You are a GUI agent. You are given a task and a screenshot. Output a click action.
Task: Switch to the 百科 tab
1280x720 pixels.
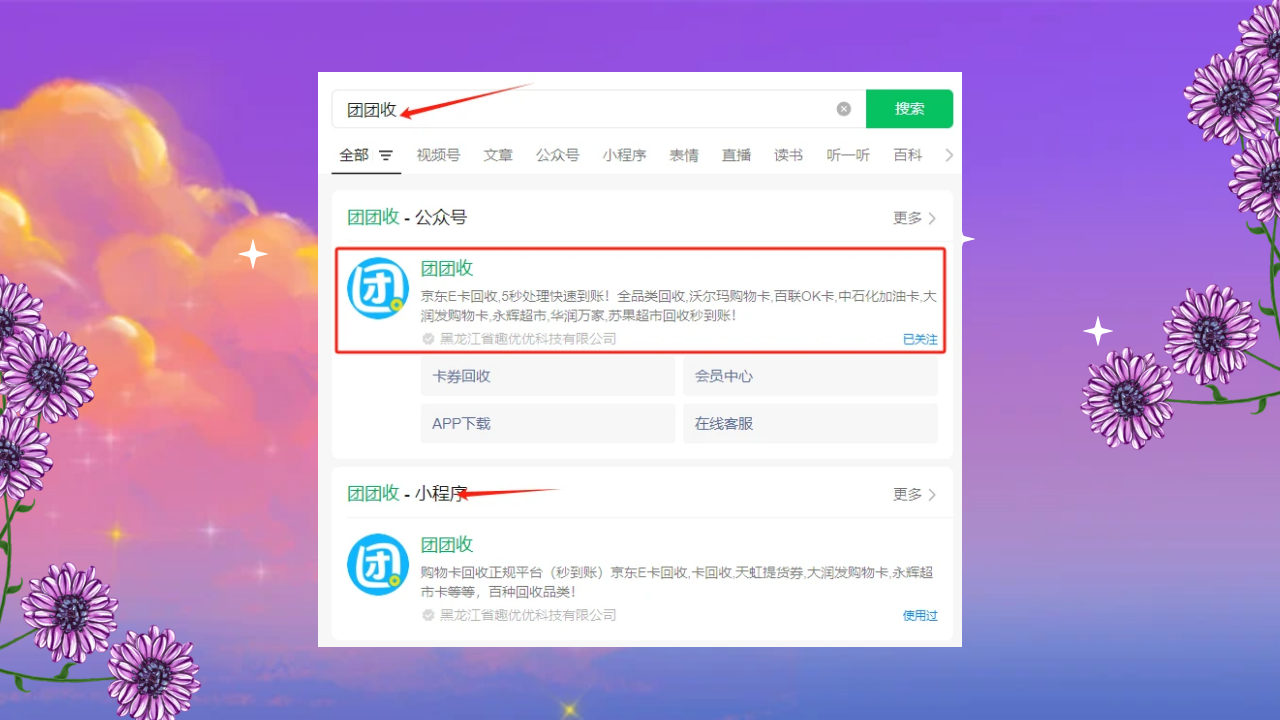(x=908, y=155)
